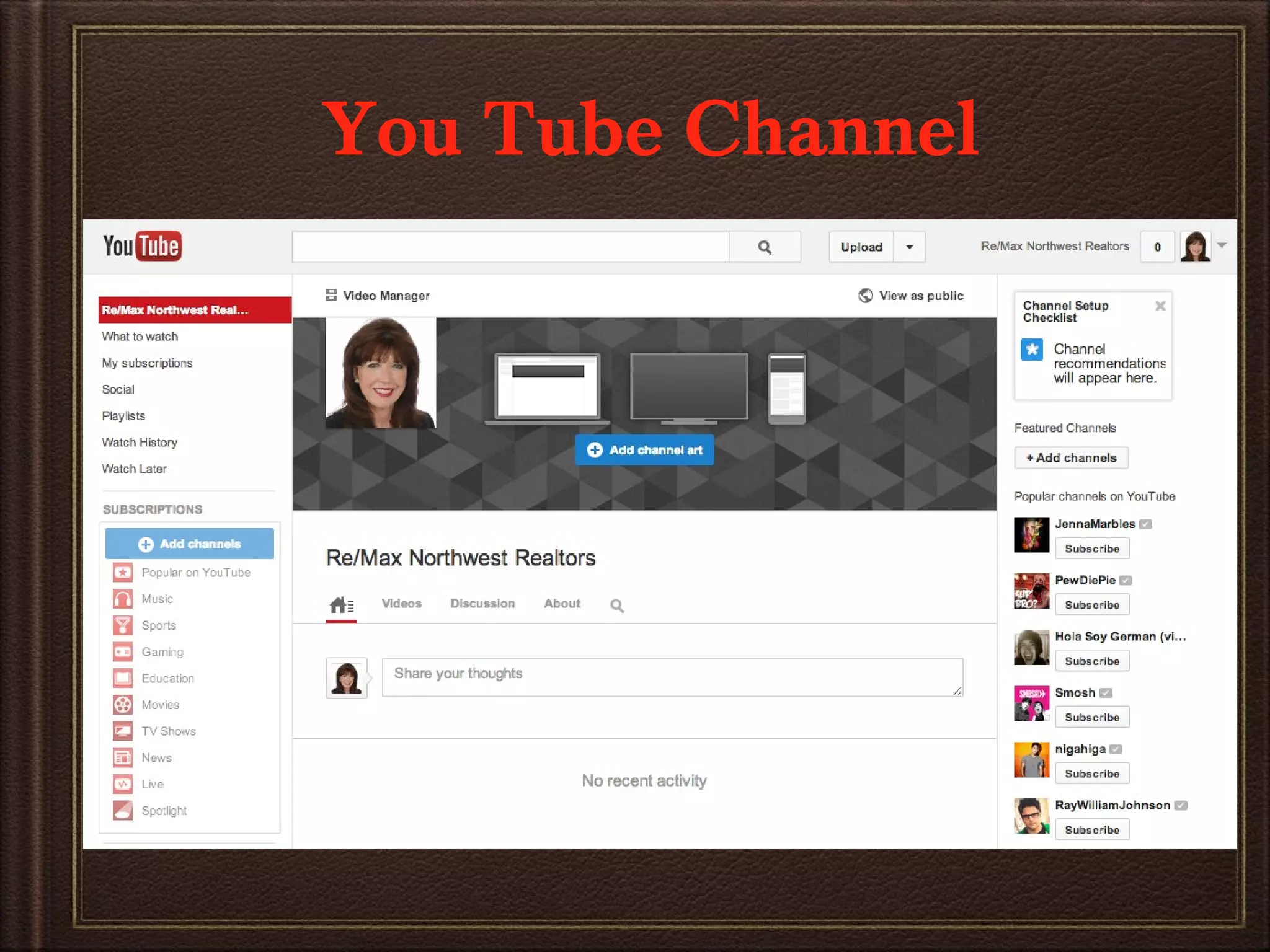Open the notifications count box showing 0

1157,247
